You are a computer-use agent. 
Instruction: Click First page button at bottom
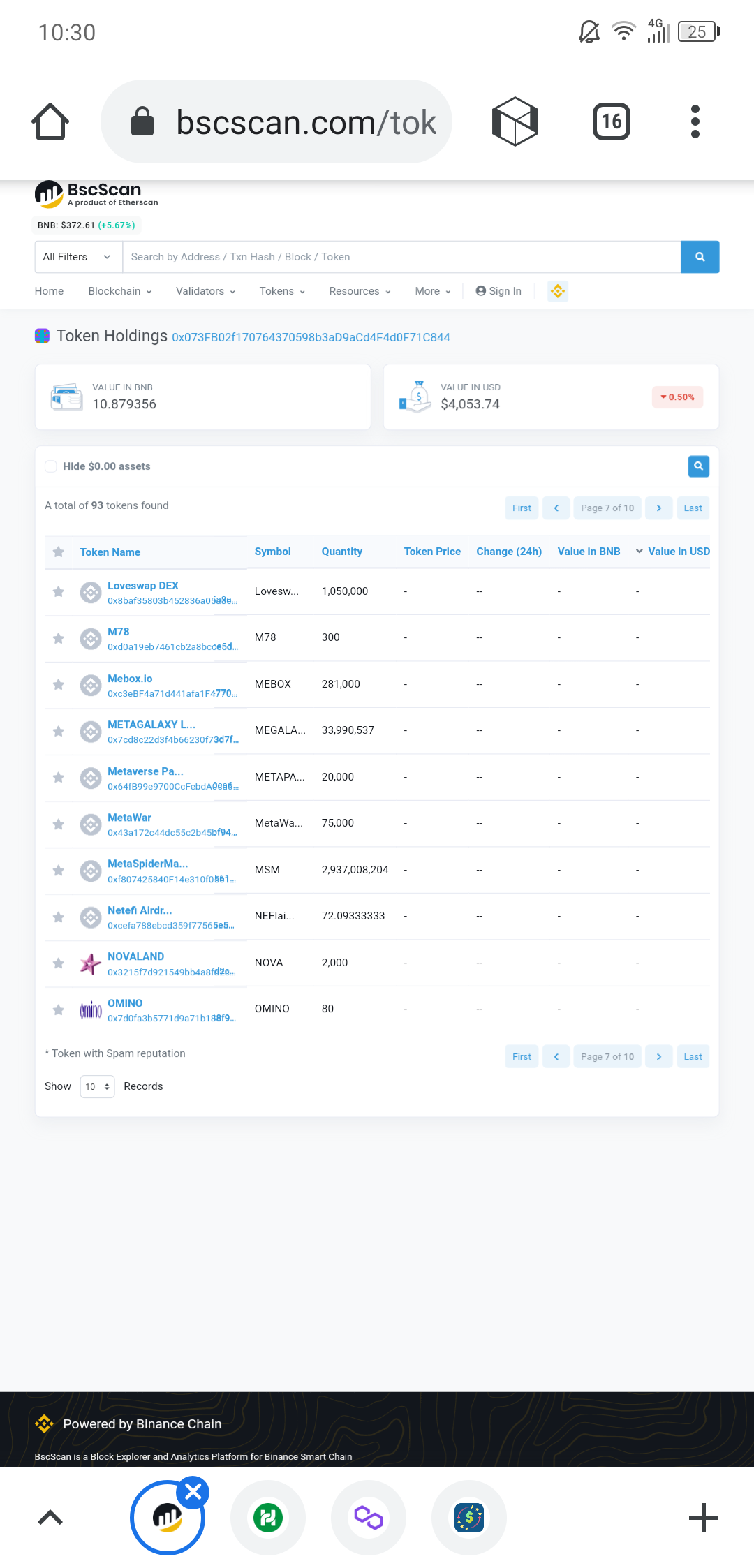coord(522,1057)
